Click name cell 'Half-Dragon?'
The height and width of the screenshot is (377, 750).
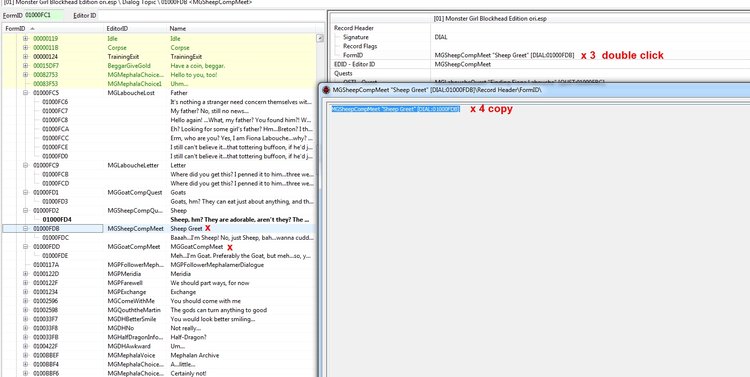189,337
